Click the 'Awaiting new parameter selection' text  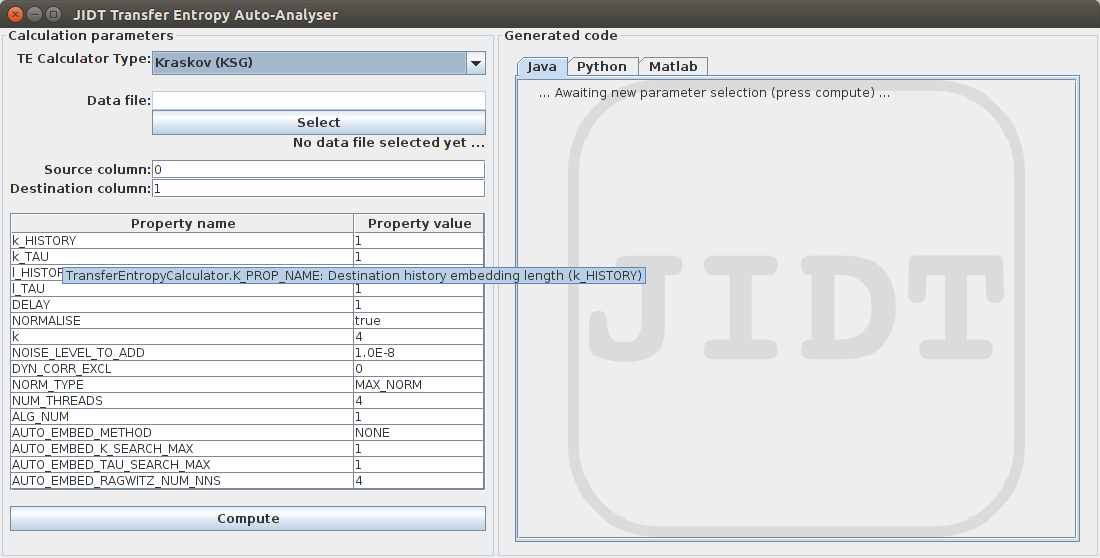click(714, 93)
